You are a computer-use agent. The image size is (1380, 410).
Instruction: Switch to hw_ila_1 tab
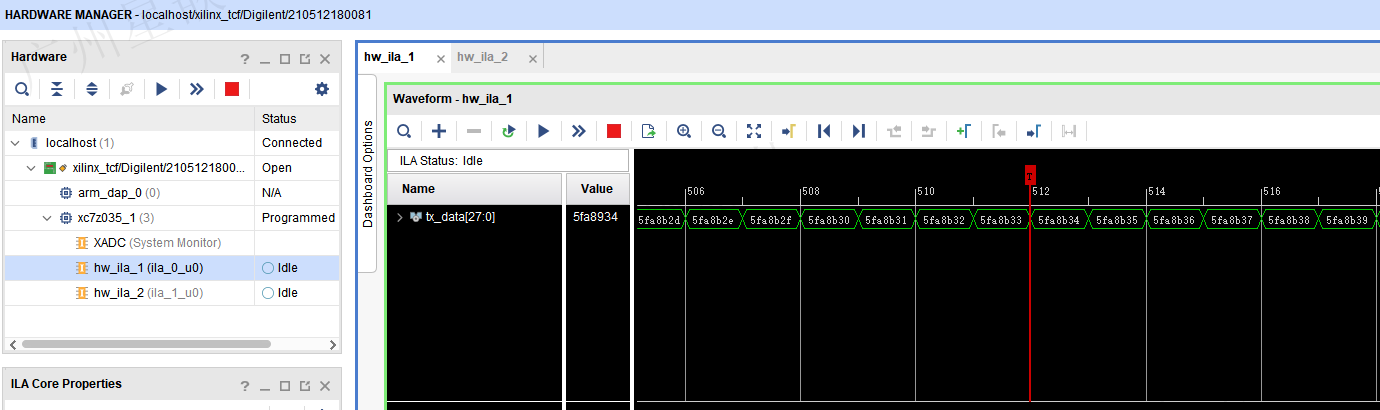[389, 57]
